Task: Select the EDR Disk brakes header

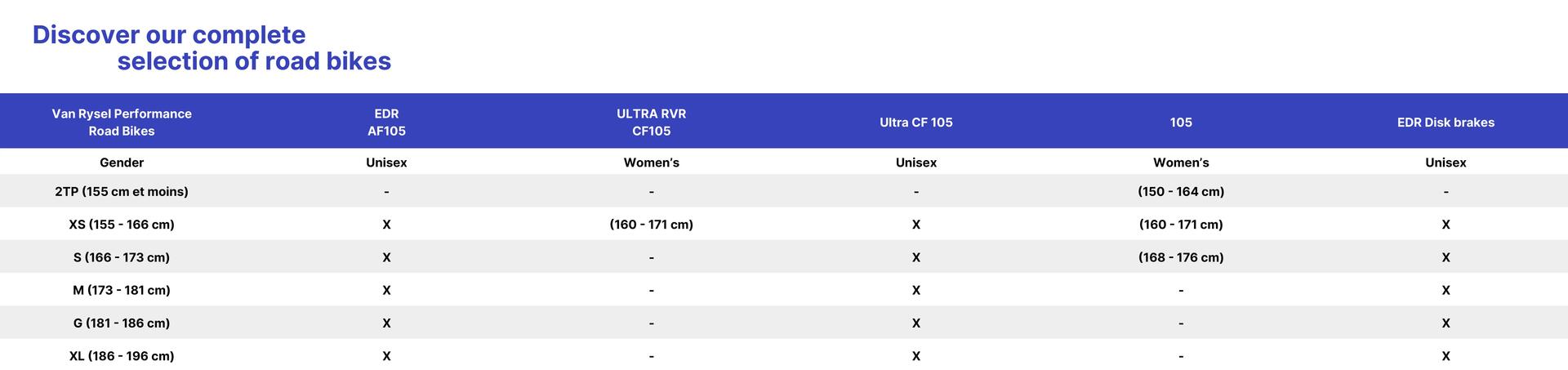Action: point(1445,123)
